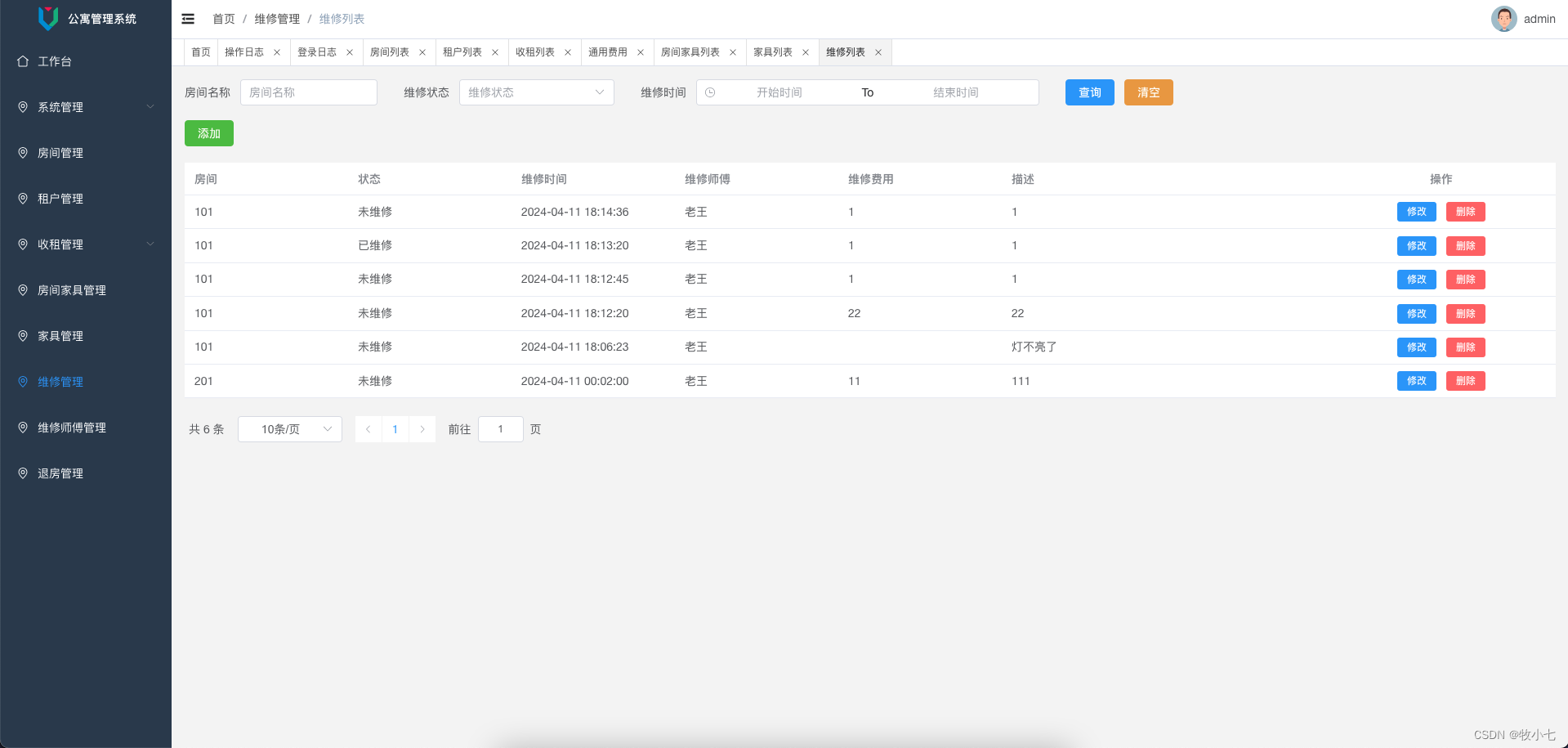This screenshot has width=1568, height=748.
Task: Switch to the 首页 tab
Action: pyautogui.click(x=201, y=52)
